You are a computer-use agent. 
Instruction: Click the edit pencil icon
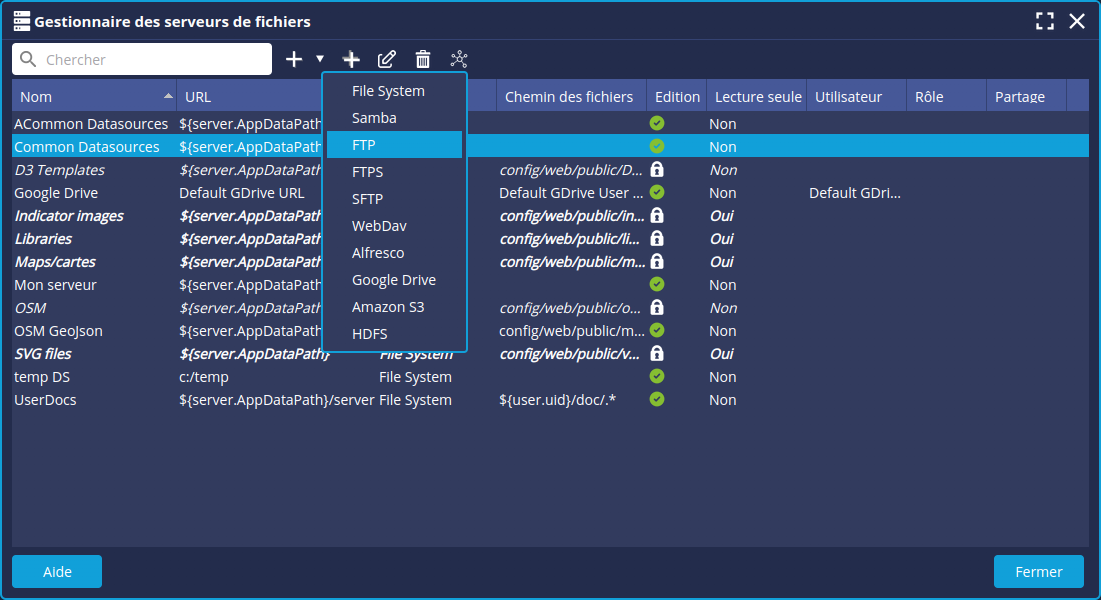pos(387,60)
